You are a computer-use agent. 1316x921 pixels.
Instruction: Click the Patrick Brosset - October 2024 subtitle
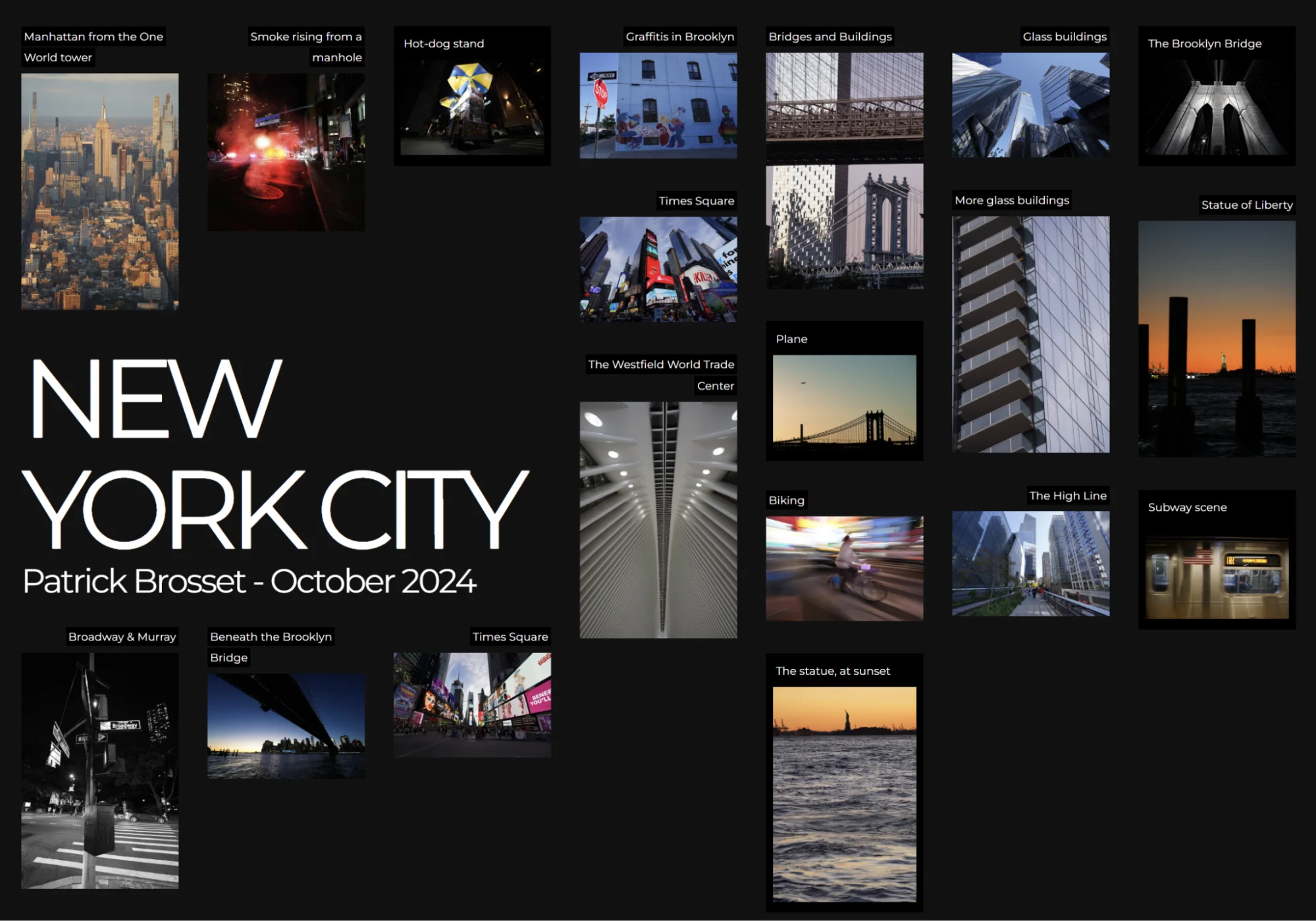point(249,581)
